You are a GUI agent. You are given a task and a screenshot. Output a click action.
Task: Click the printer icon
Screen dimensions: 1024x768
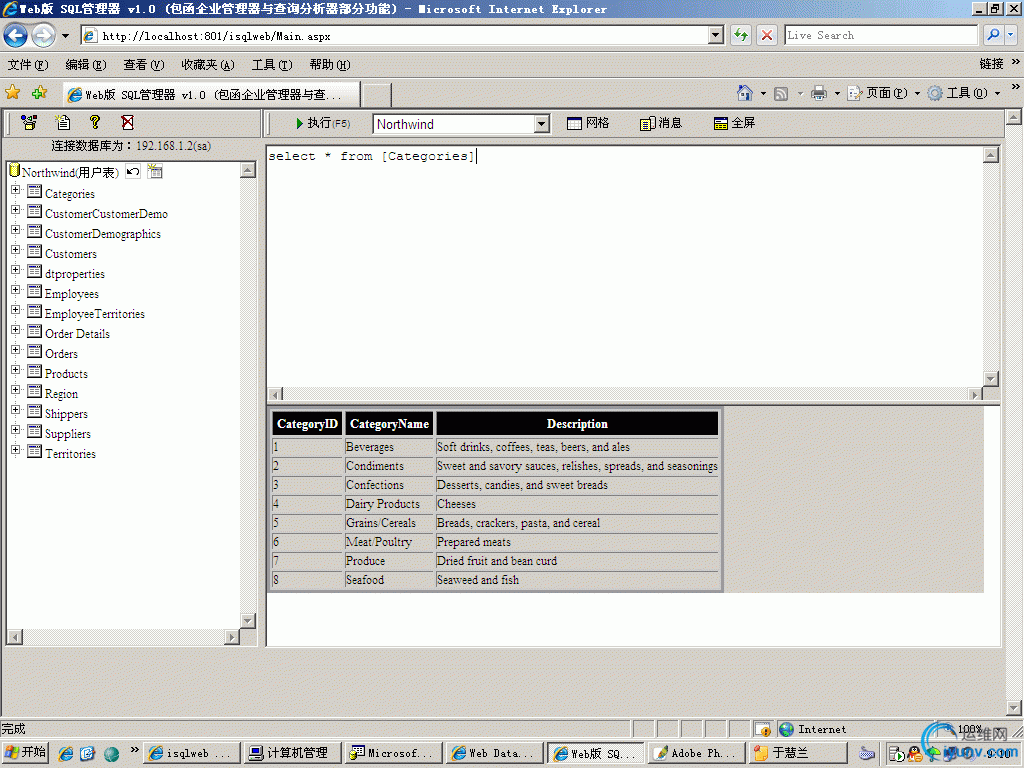click(819, 93)
